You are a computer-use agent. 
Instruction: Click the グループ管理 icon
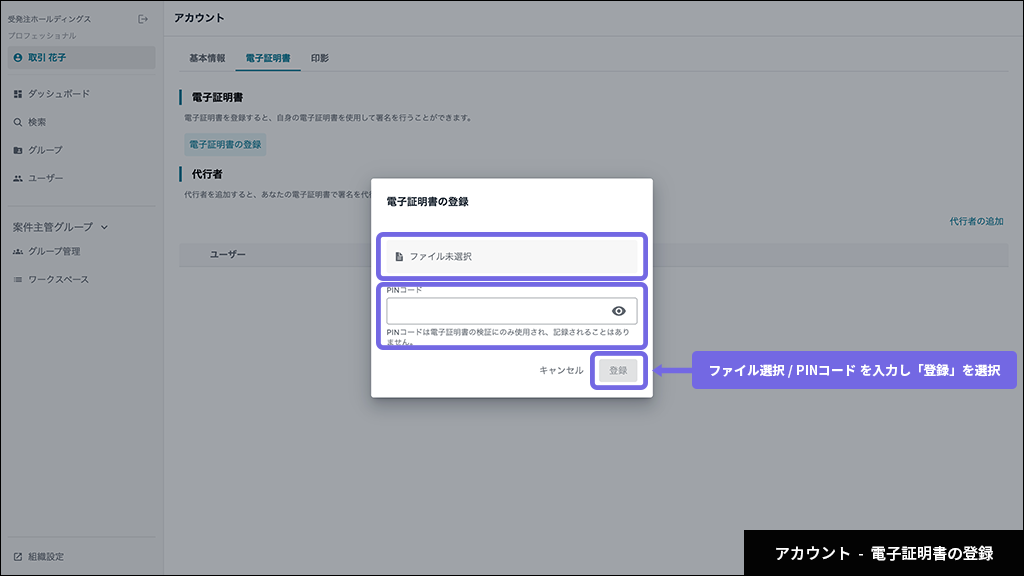(x=18, y=251)
